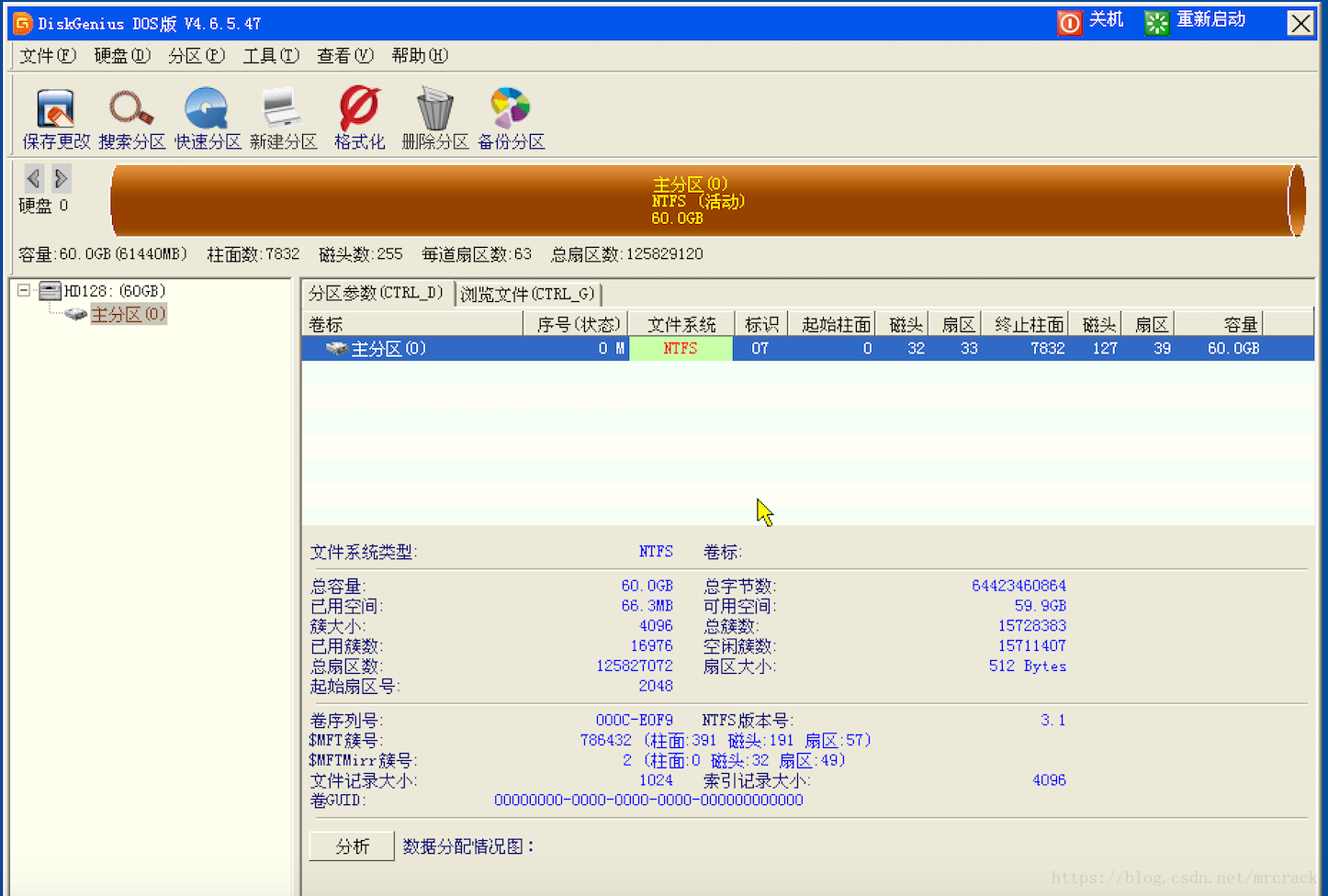Click the 总簇数 value 15728383
1328x896 pixels.
tap(1032, 626)
